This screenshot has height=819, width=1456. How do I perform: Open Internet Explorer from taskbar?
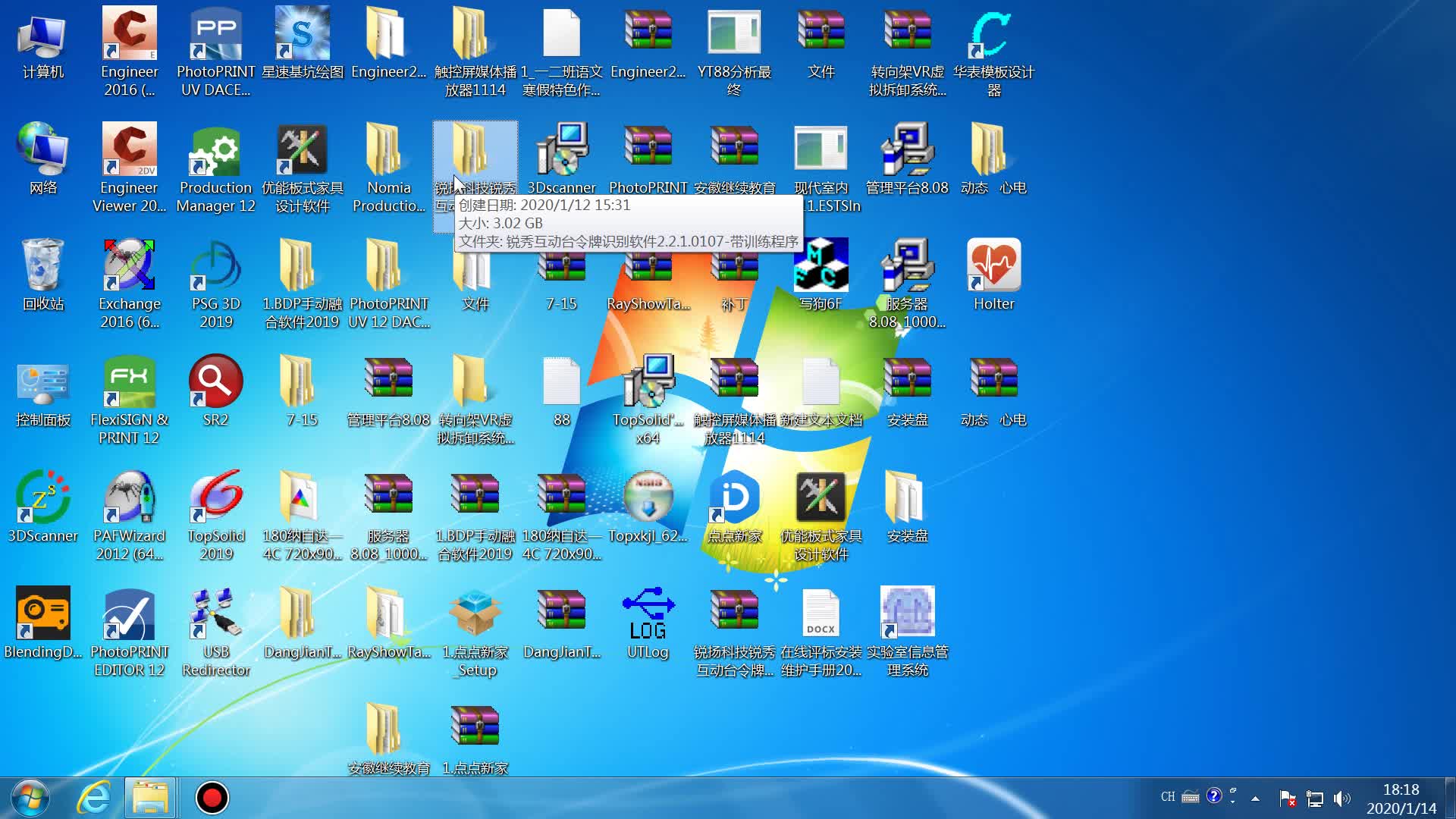[x=94, y=798]
